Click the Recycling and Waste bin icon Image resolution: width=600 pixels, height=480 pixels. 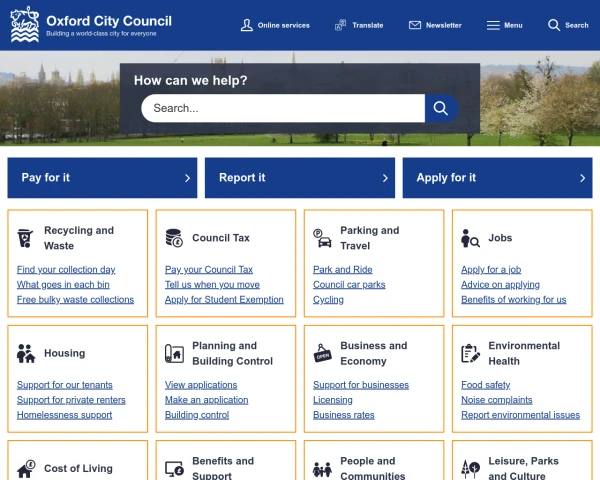[25, 238]
